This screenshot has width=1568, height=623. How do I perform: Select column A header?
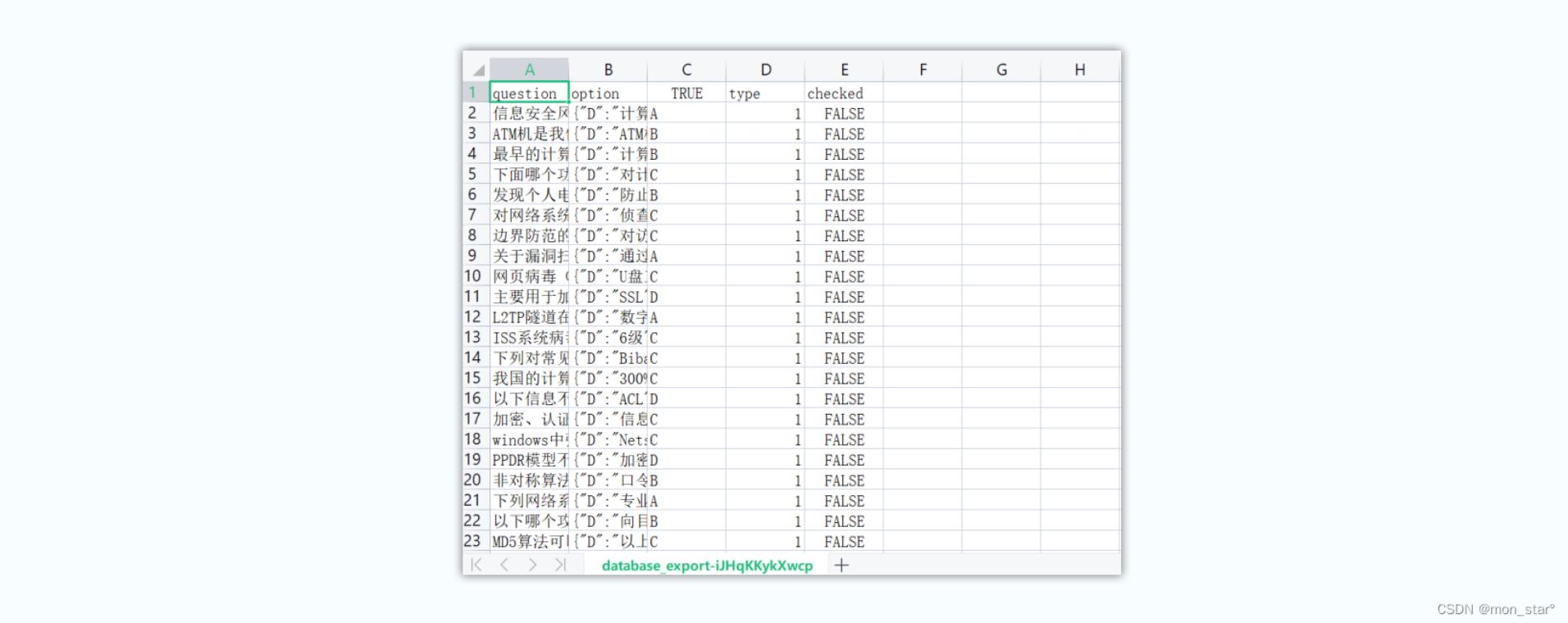pyautogui.click(x=529, y=70)
